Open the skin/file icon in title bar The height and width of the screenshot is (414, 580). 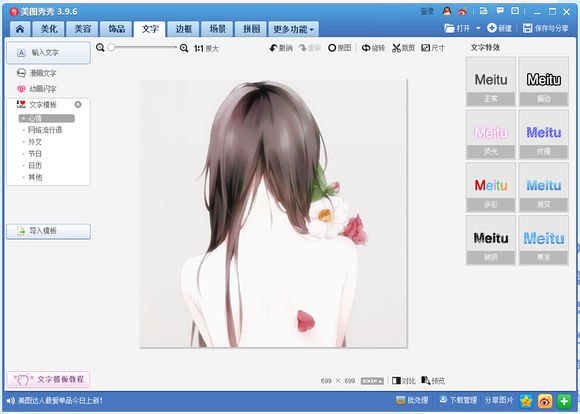483,11
